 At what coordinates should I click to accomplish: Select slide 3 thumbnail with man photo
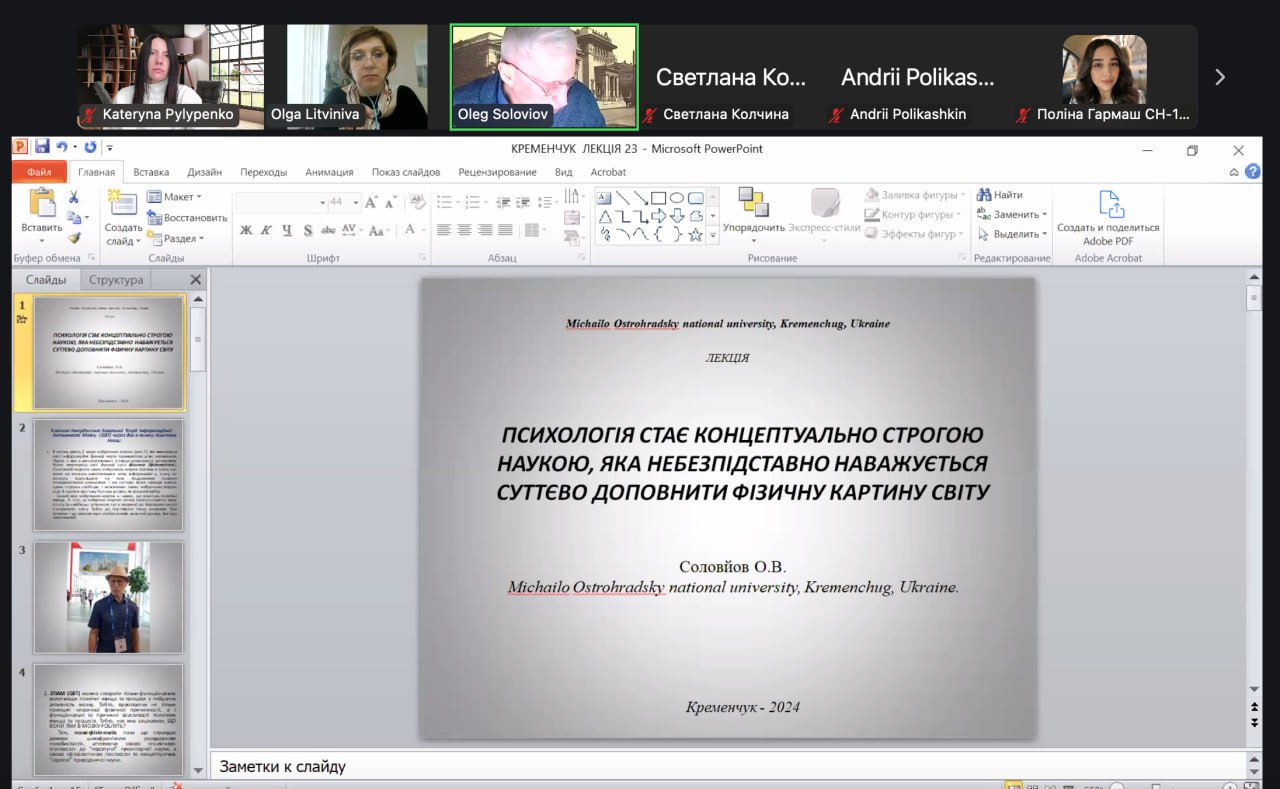(x=108, y=597)
